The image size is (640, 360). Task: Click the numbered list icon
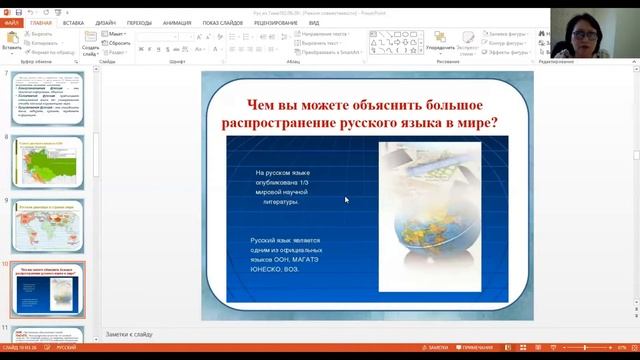247,37
